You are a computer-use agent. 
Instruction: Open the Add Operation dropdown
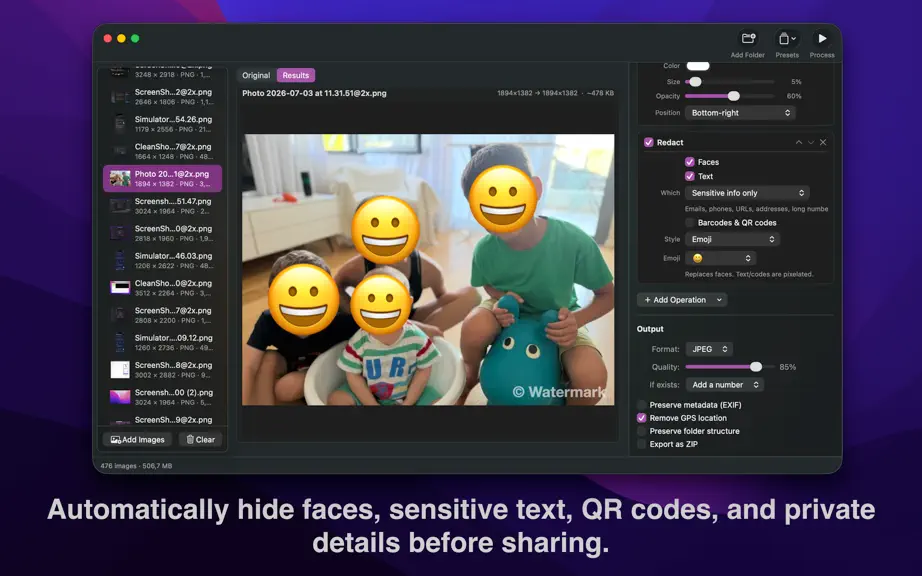click(682, 300)
